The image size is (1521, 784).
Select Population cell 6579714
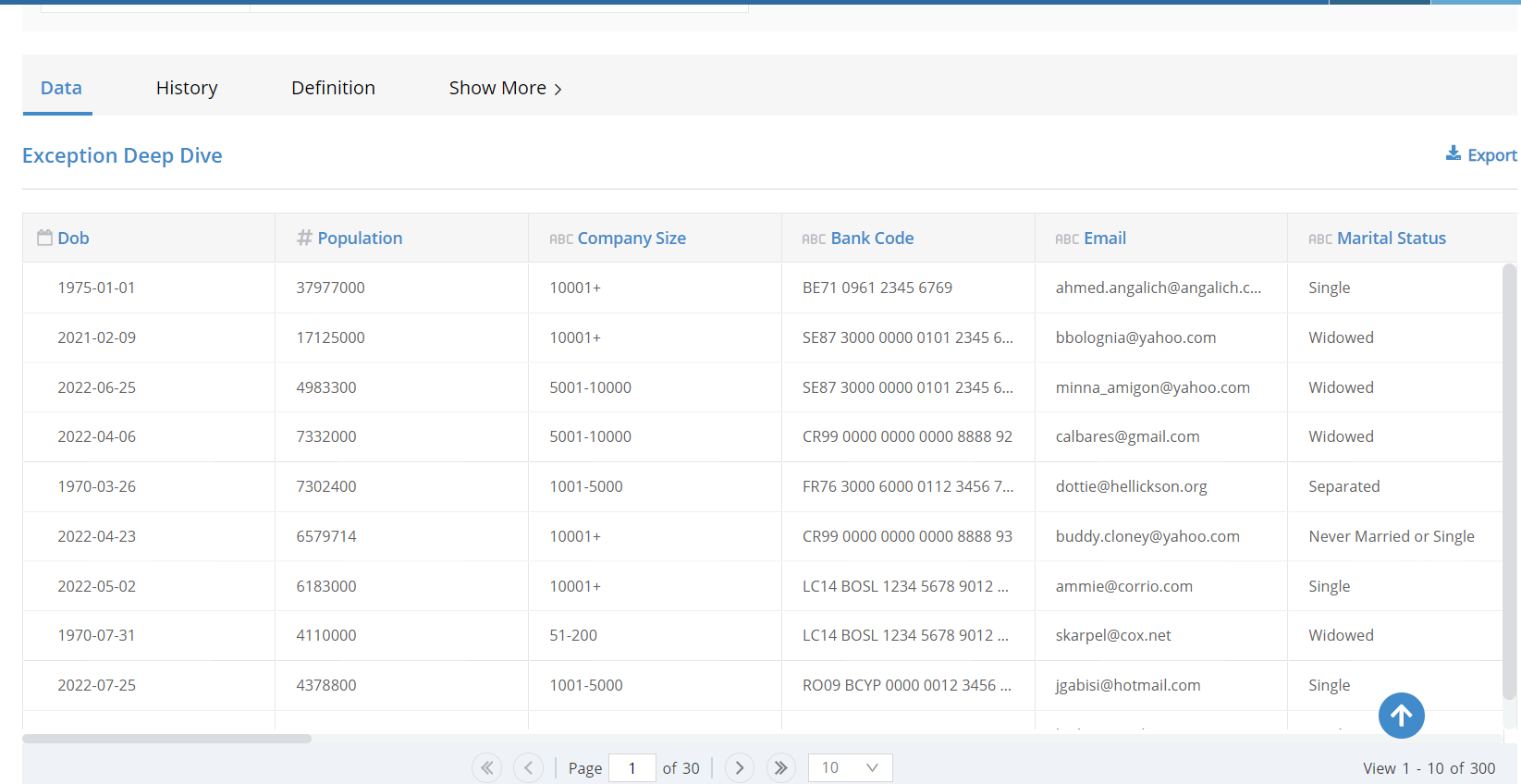tap(325, 536)
